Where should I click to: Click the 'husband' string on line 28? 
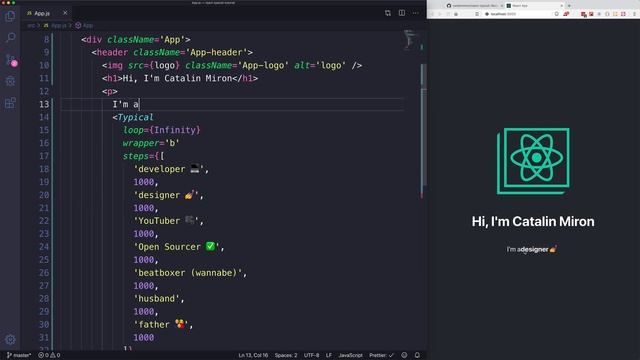[156, 298]
